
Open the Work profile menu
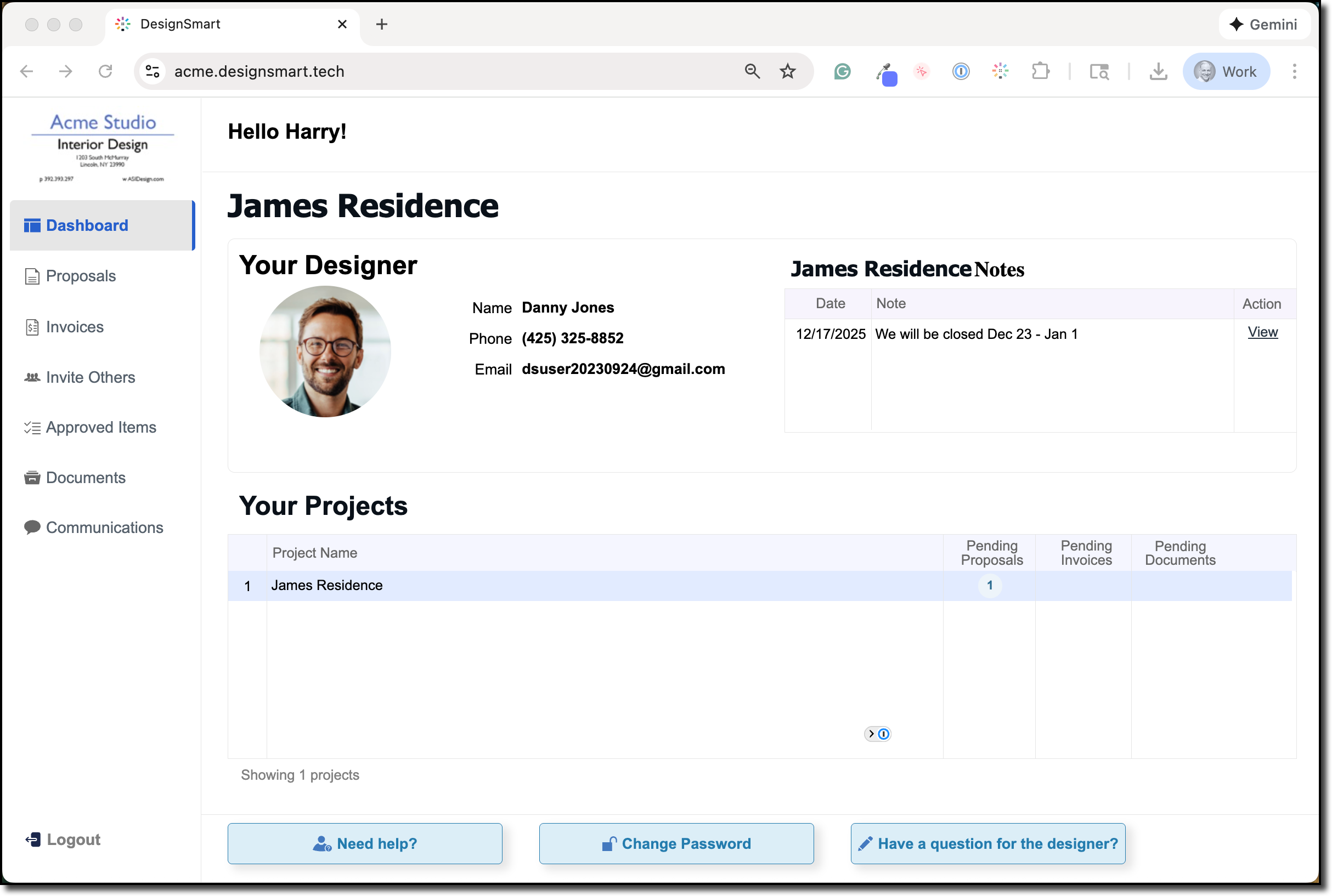point(1226,71)
